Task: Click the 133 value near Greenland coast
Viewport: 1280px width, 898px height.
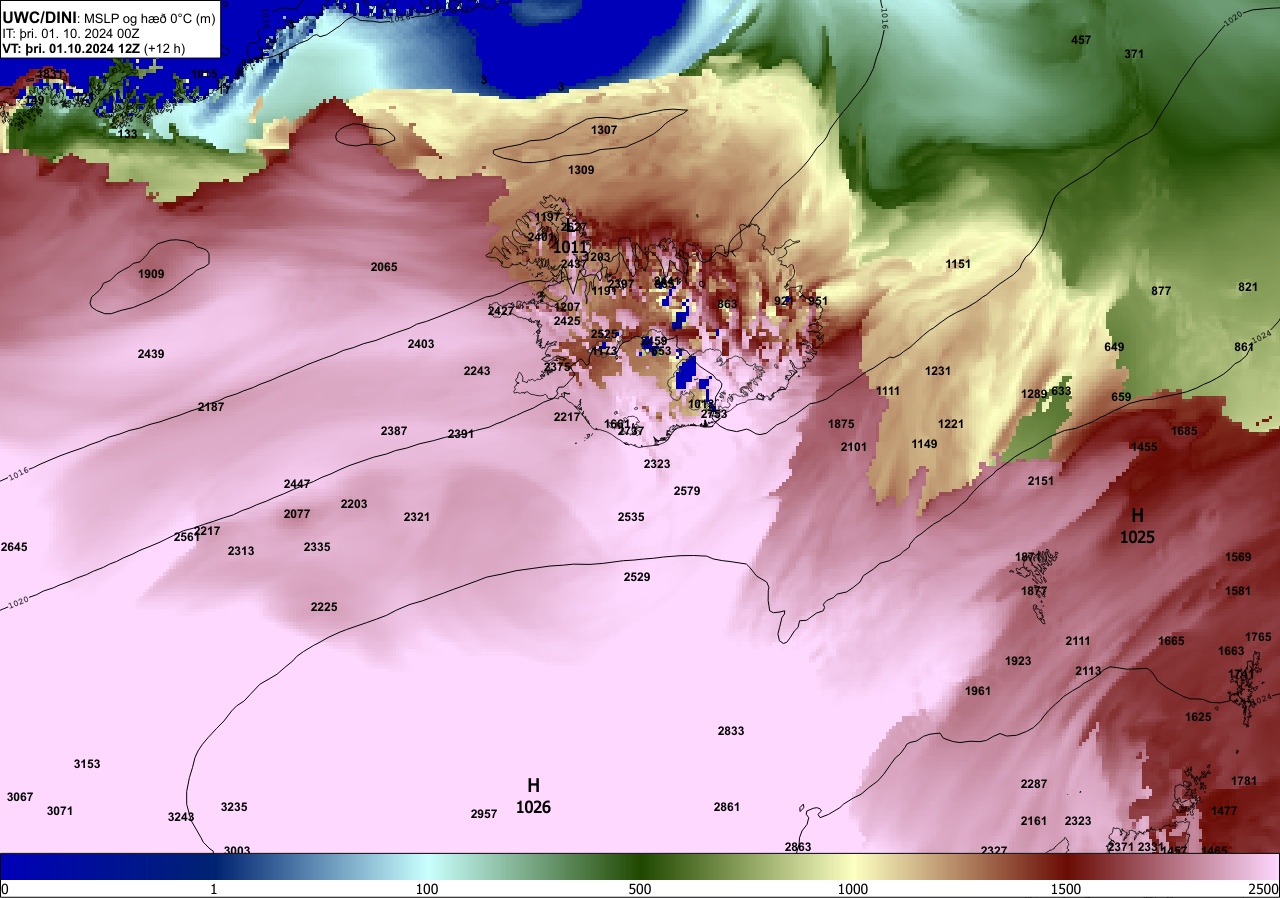Action: coord(128,134)
